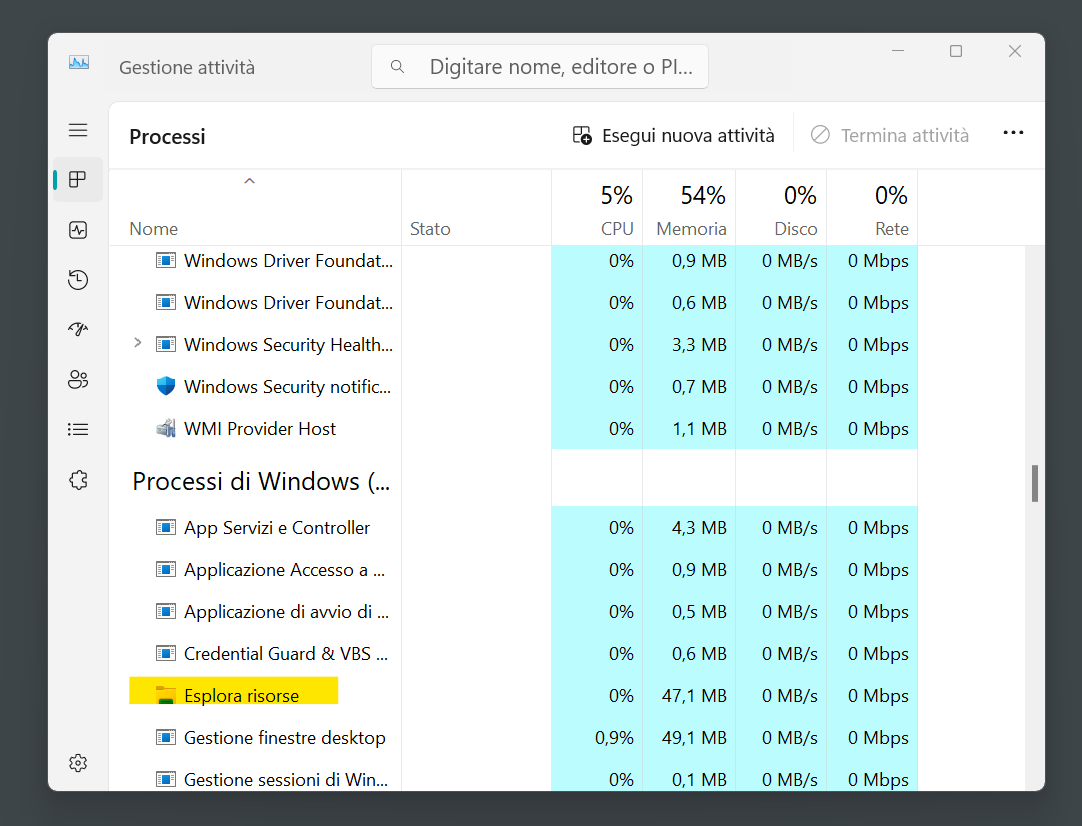Click Esegui nuova attività button
This screenshot has height=826, width=1082.
(x=673, y=135)
